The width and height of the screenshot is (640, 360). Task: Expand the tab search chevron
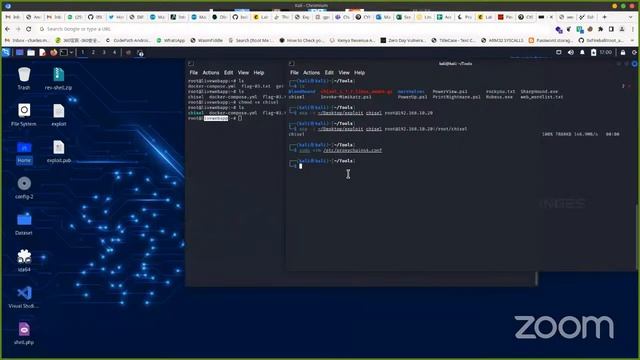pos(632,17)
